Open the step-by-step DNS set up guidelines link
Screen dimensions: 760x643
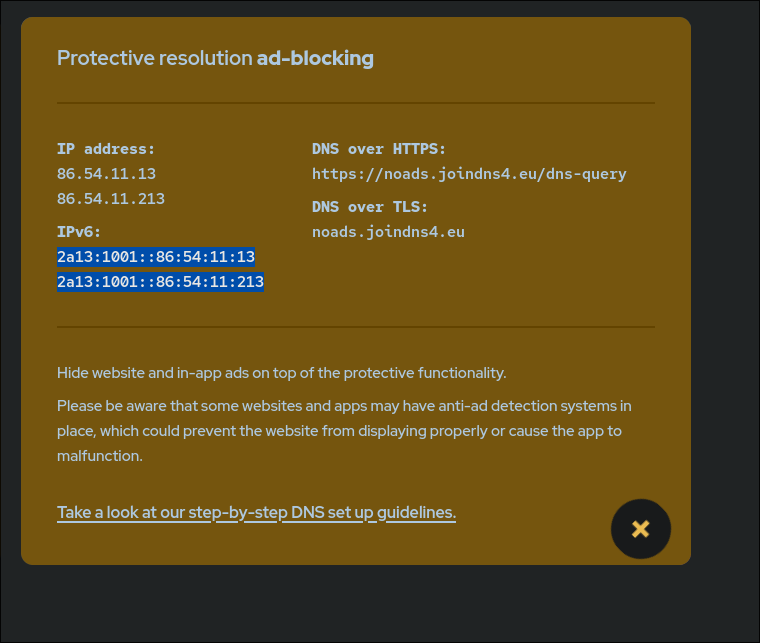[256, 513]
